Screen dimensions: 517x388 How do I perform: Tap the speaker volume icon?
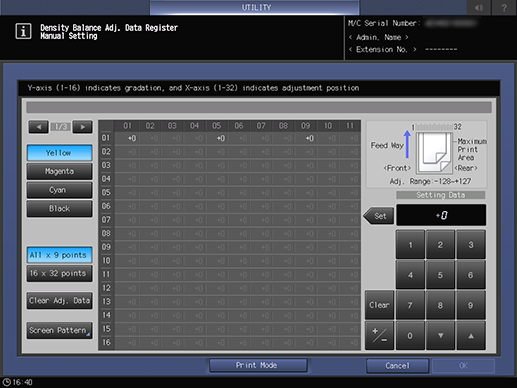tap(479, 7)
